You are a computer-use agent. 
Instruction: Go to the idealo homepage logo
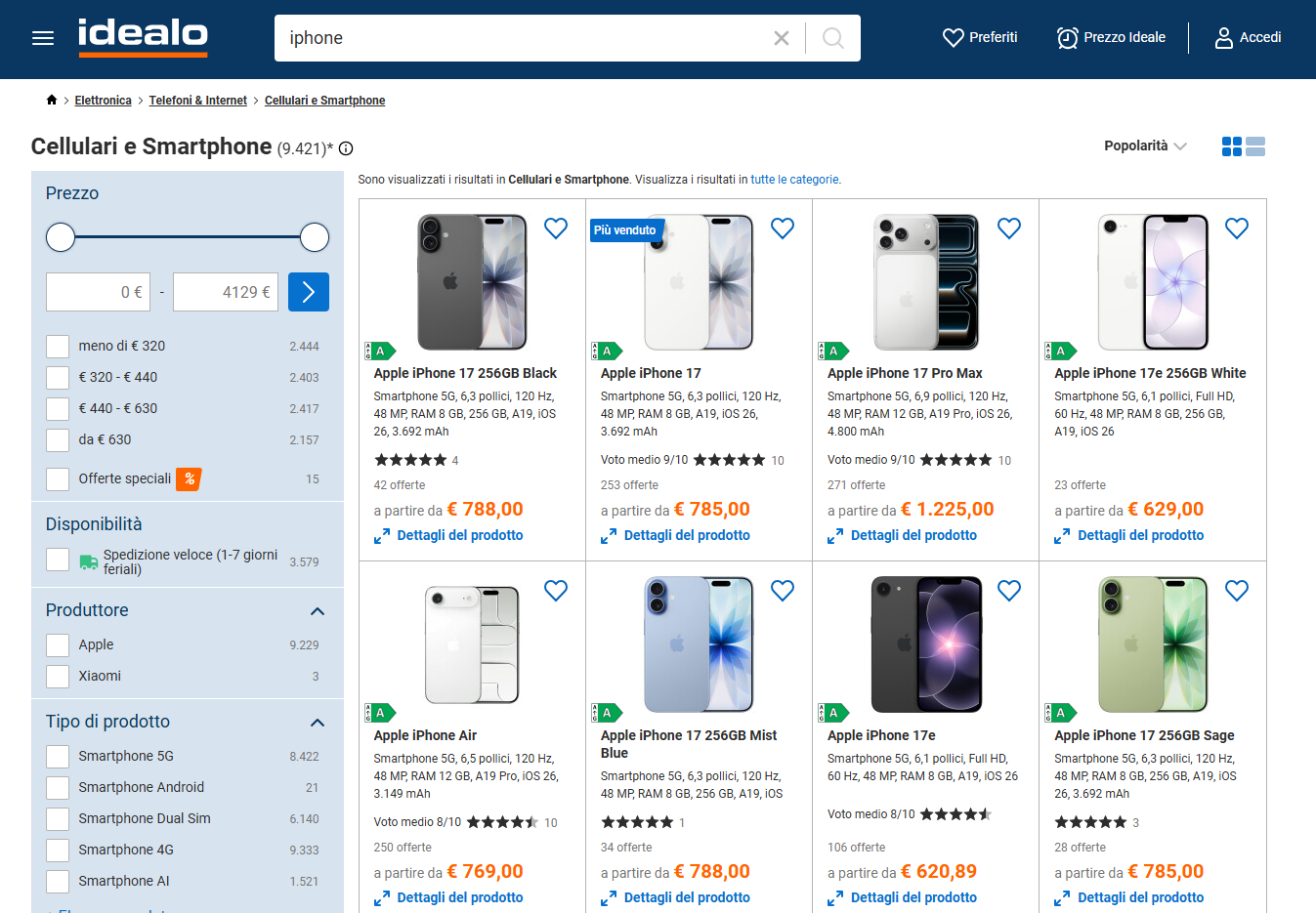(x=143, y=37)
